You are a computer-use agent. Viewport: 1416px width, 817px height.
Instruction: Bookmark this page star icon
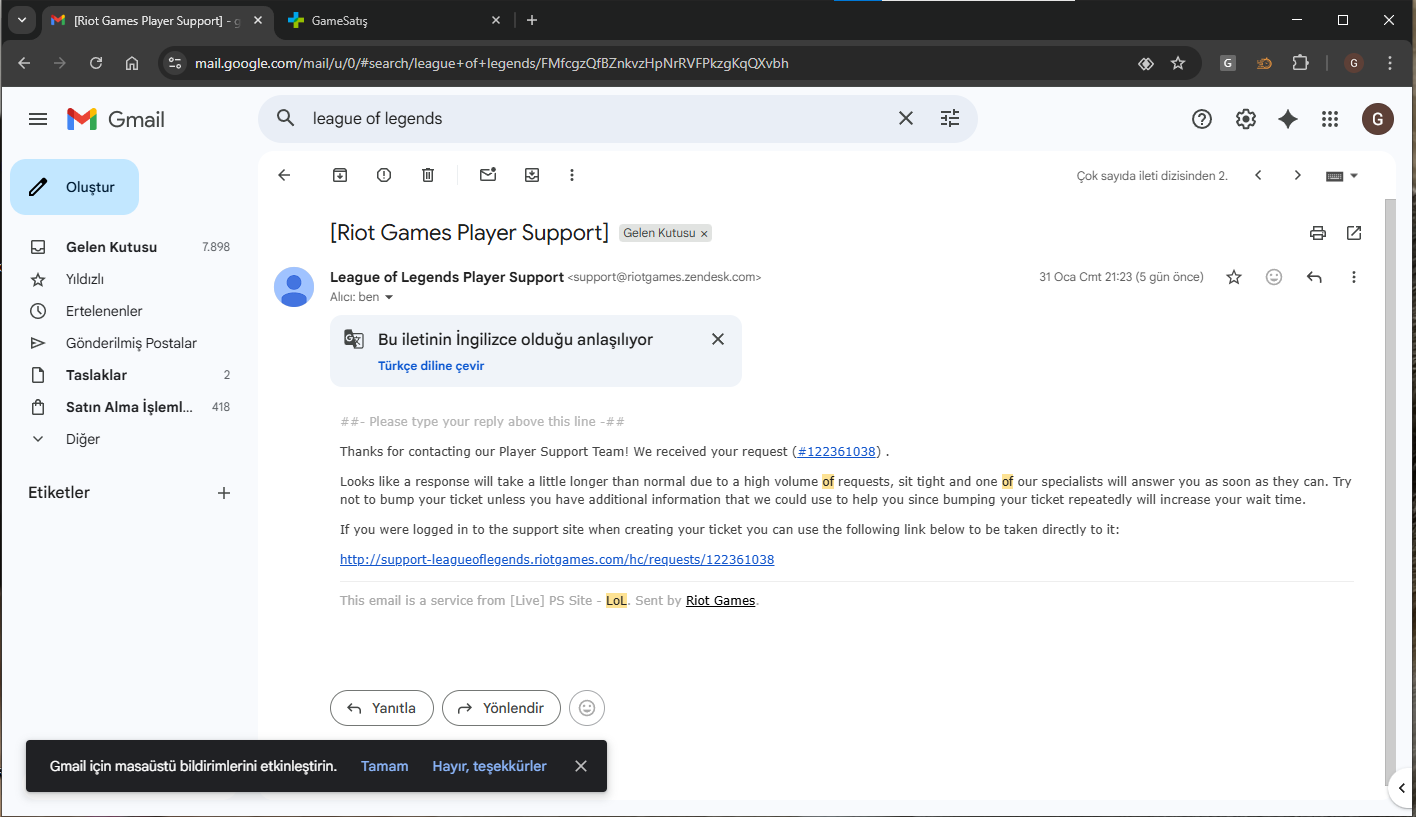(x=1178, y=63)
